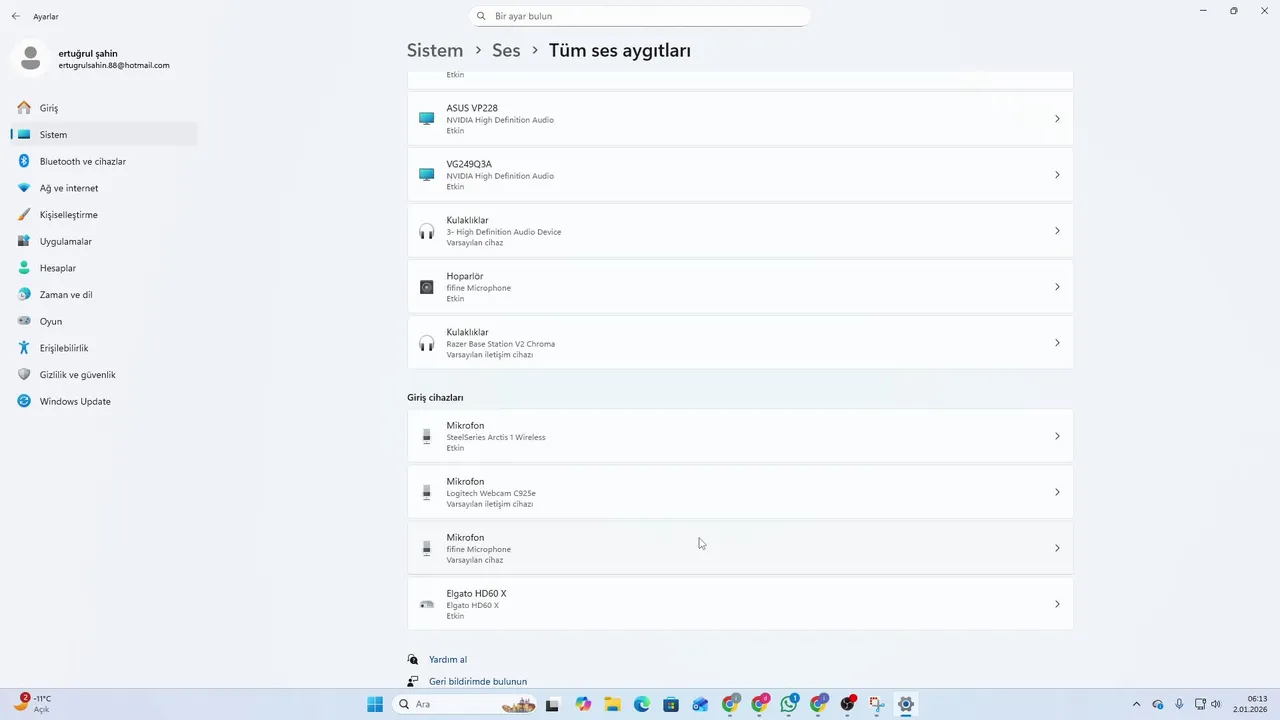Viewport: 1280px width, 720px height.
Task: Open Outlook from the taskbar
Action: coord(700,704)
